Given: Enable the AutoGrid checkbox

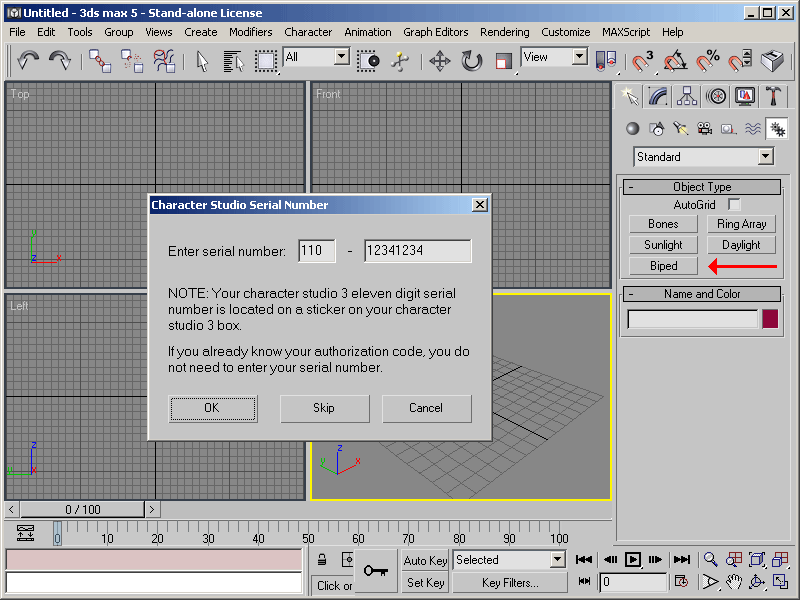Looking at the screenshot, I should point(734,205).
